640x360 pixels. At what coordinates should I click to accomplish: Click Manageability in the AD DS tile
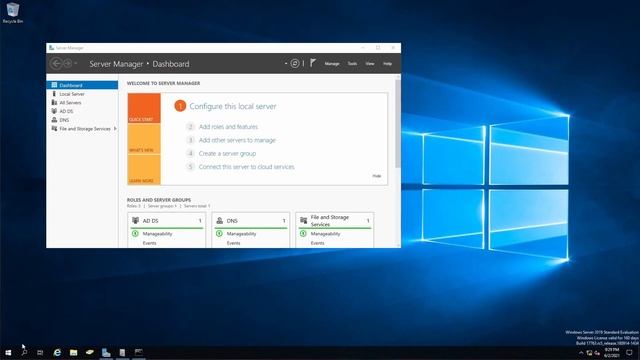[x=158, y=234]
